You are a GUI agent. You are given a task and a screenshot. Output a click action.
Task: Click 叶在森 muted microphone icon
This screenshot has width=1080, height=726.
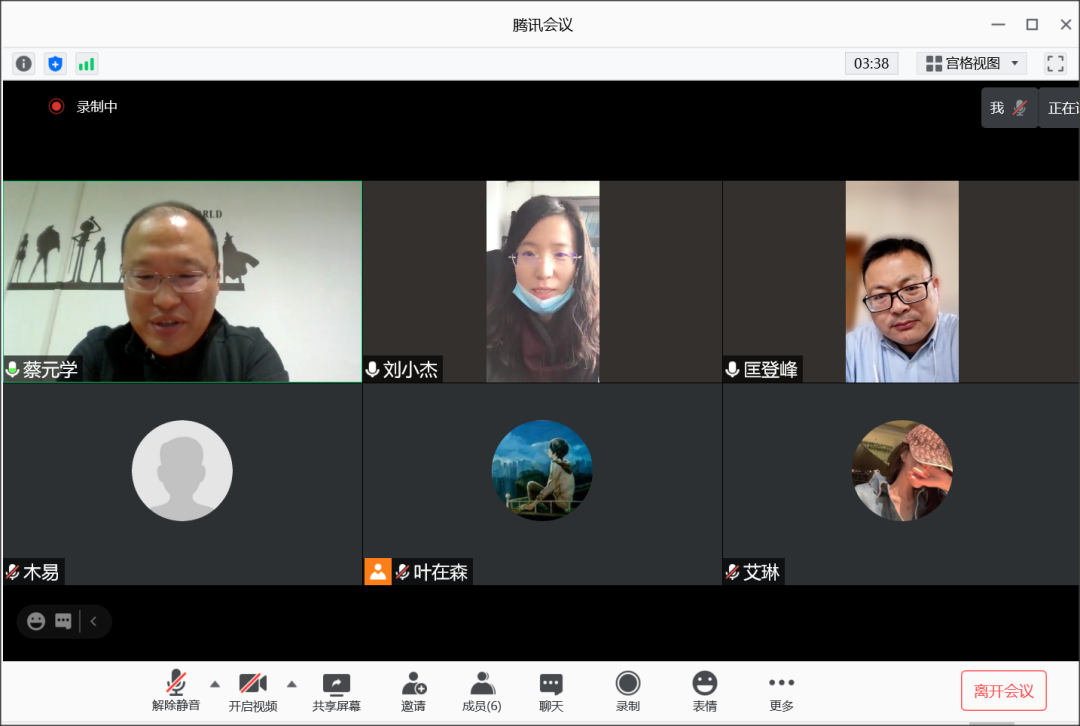(x=403, y=572)
